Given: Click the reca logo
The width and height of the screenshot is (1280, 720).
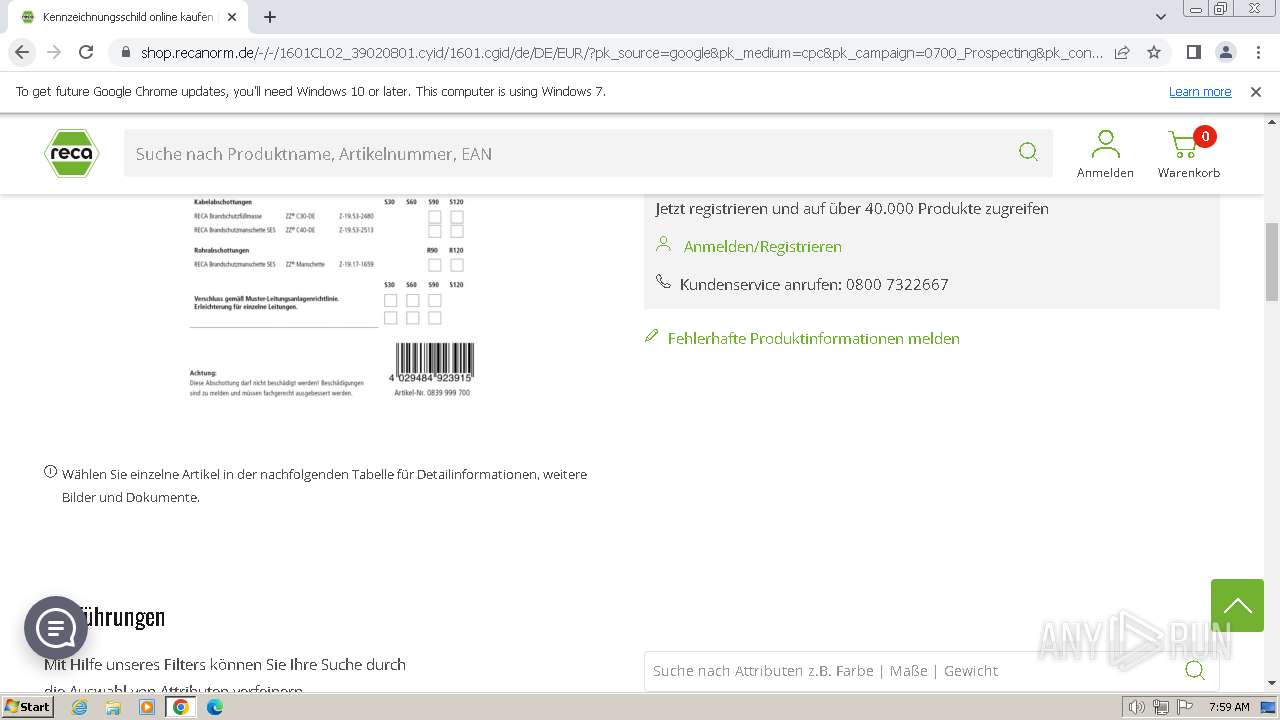Looking at the screenshot, I should (x=71, y=153).
